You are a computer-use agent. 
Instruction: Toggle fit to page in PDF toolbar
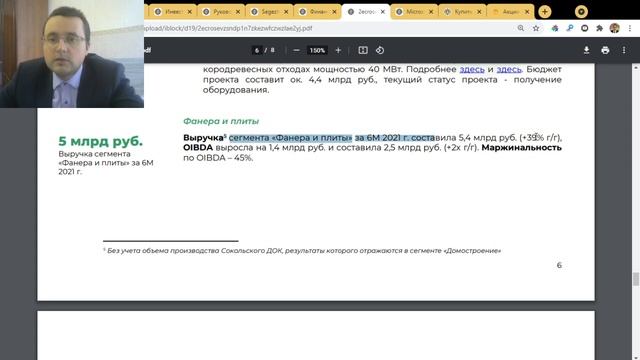363,50
